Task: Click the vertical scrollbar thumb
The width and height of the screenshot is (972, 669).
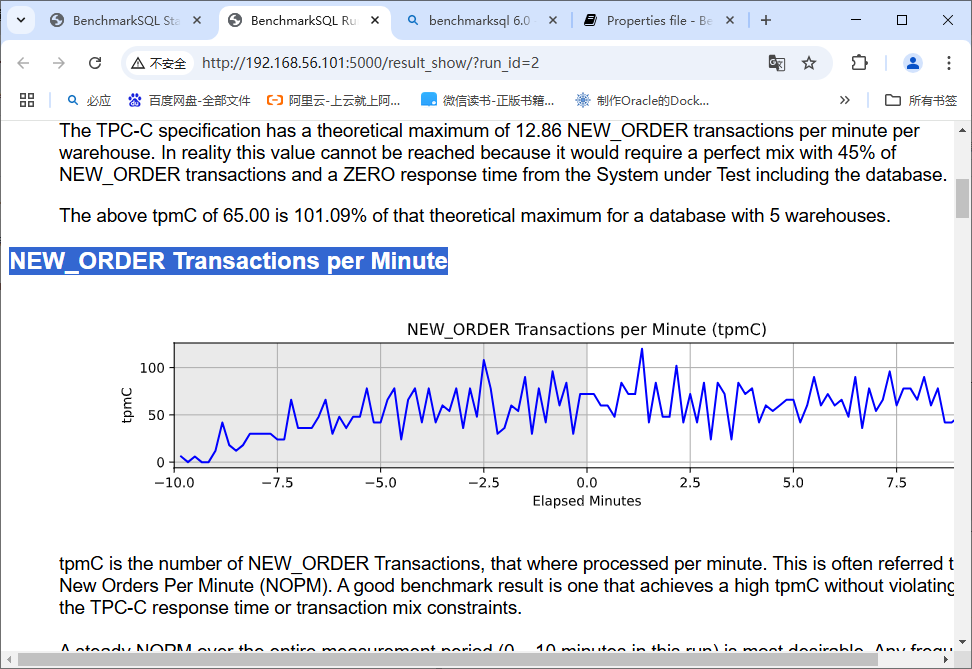Action: (962, 198)
